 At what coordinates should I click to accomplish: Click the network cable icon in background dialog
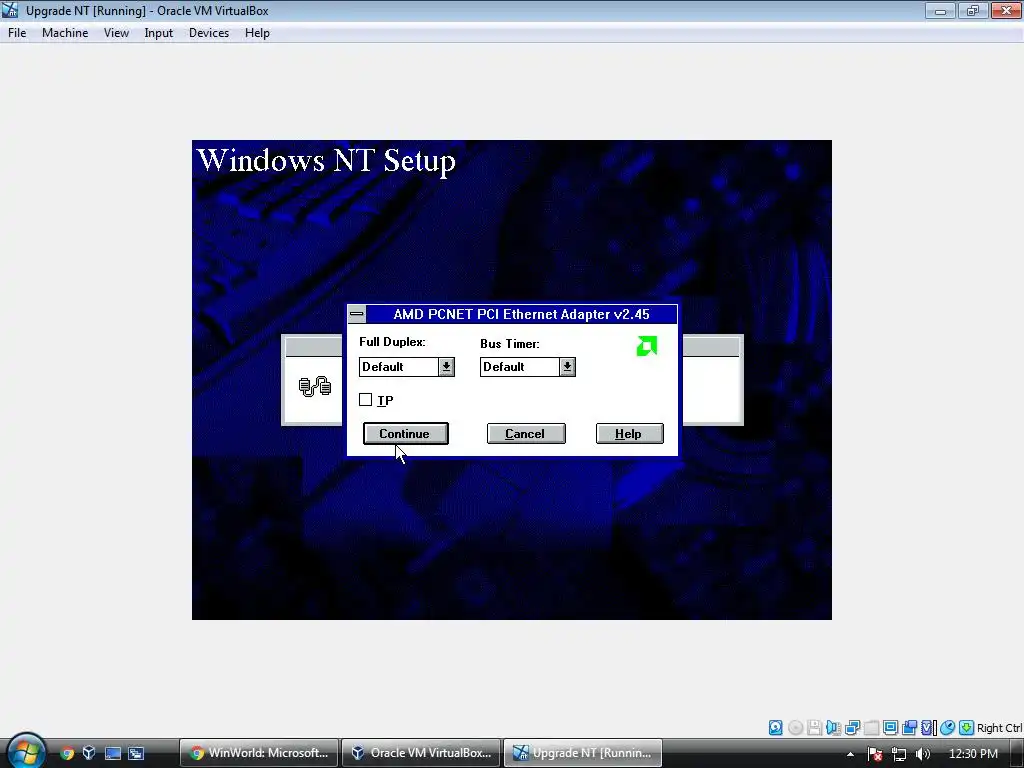tap(315, 387)
